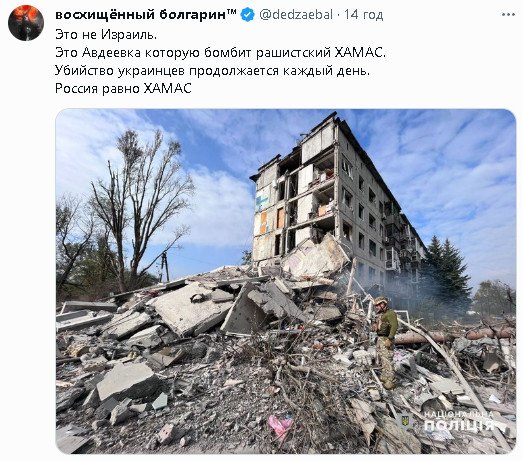Click the line 'Убийство украинцев продолжается каждый день.'
The height and width of the screenshot is (461, 522).
point(212,70)
